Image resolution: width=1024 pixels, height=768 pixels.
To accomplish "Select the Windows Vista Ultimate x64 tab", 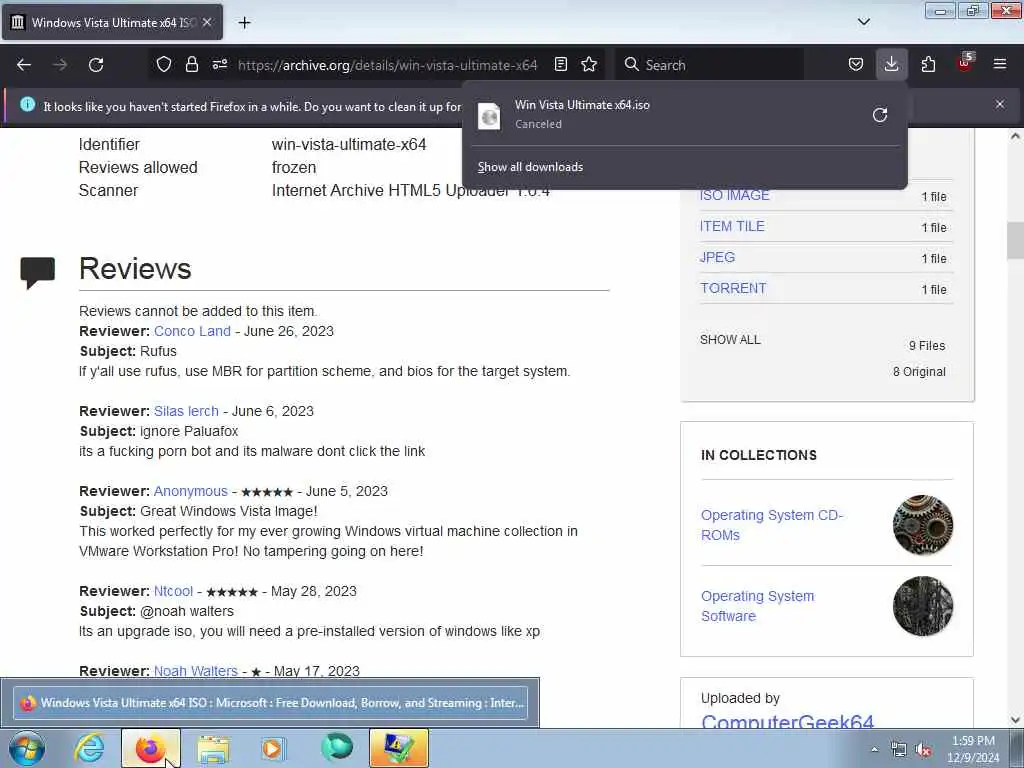I will pyautogui.click(x=112, y=23).
